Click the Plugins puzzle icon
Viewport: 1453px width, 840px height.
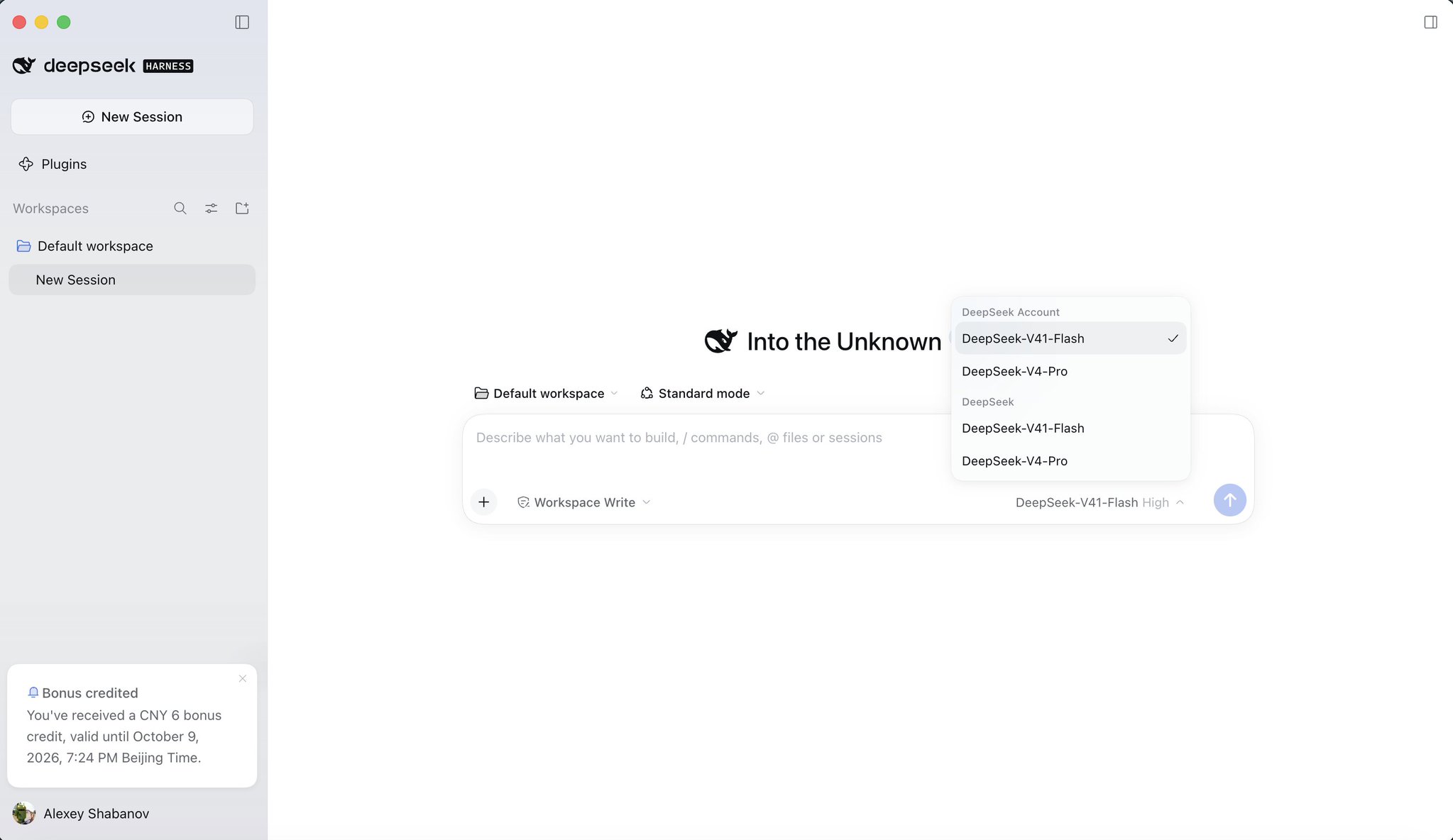pyautogui.click(x=26, y=164)
